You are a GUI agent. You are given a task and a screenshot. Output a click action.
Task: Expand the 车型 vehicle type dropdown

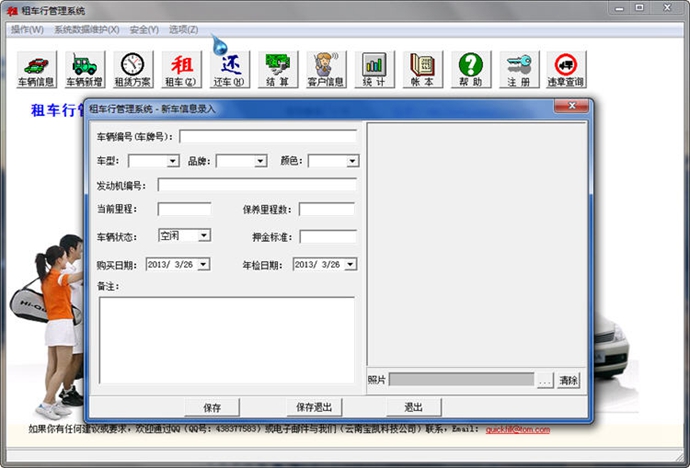point(173,161)
